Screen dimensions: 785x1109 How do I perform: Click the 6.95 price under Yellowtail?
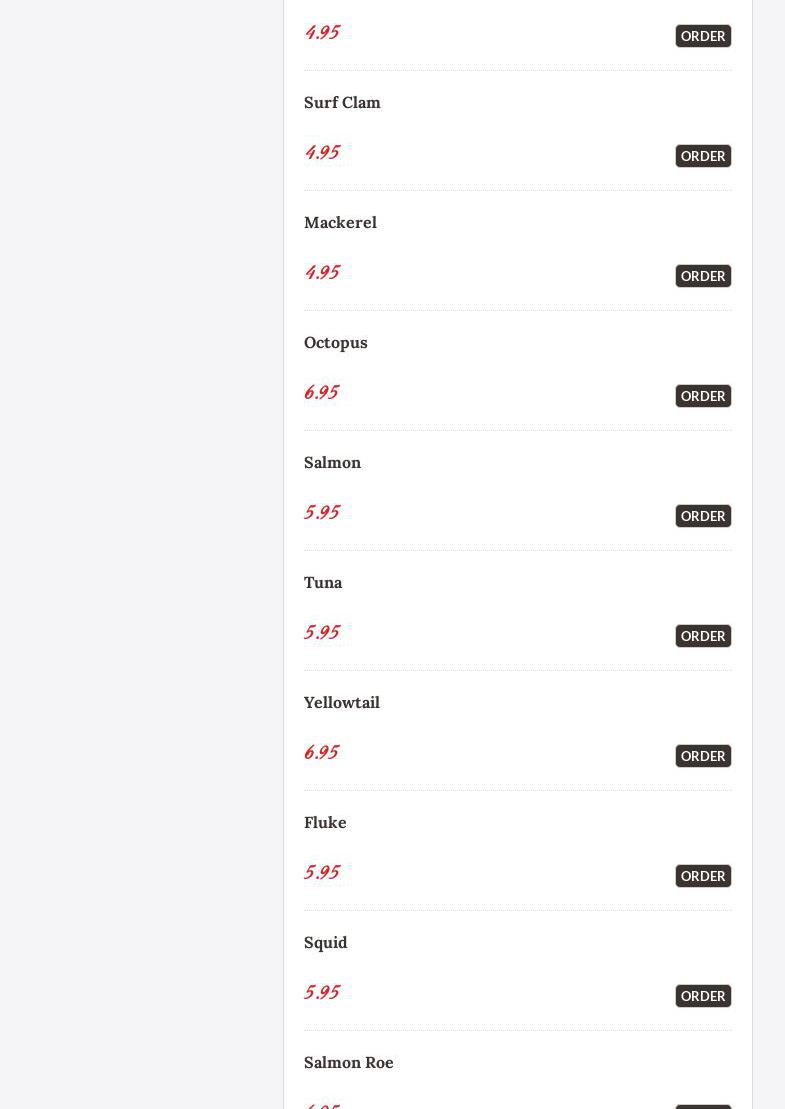pos(321,752)
